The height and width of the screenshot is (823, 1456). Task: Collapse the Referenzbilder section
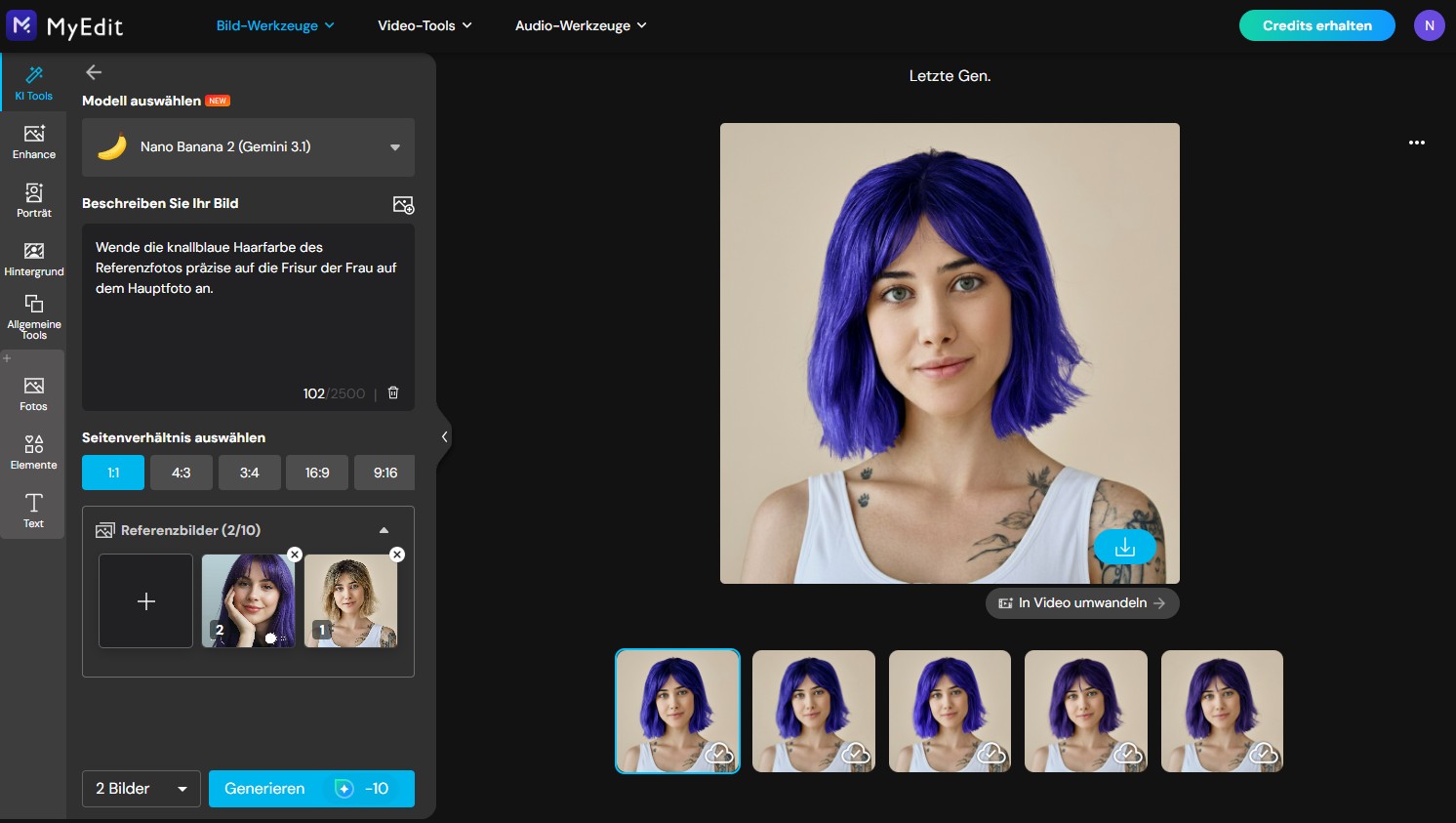384,529
